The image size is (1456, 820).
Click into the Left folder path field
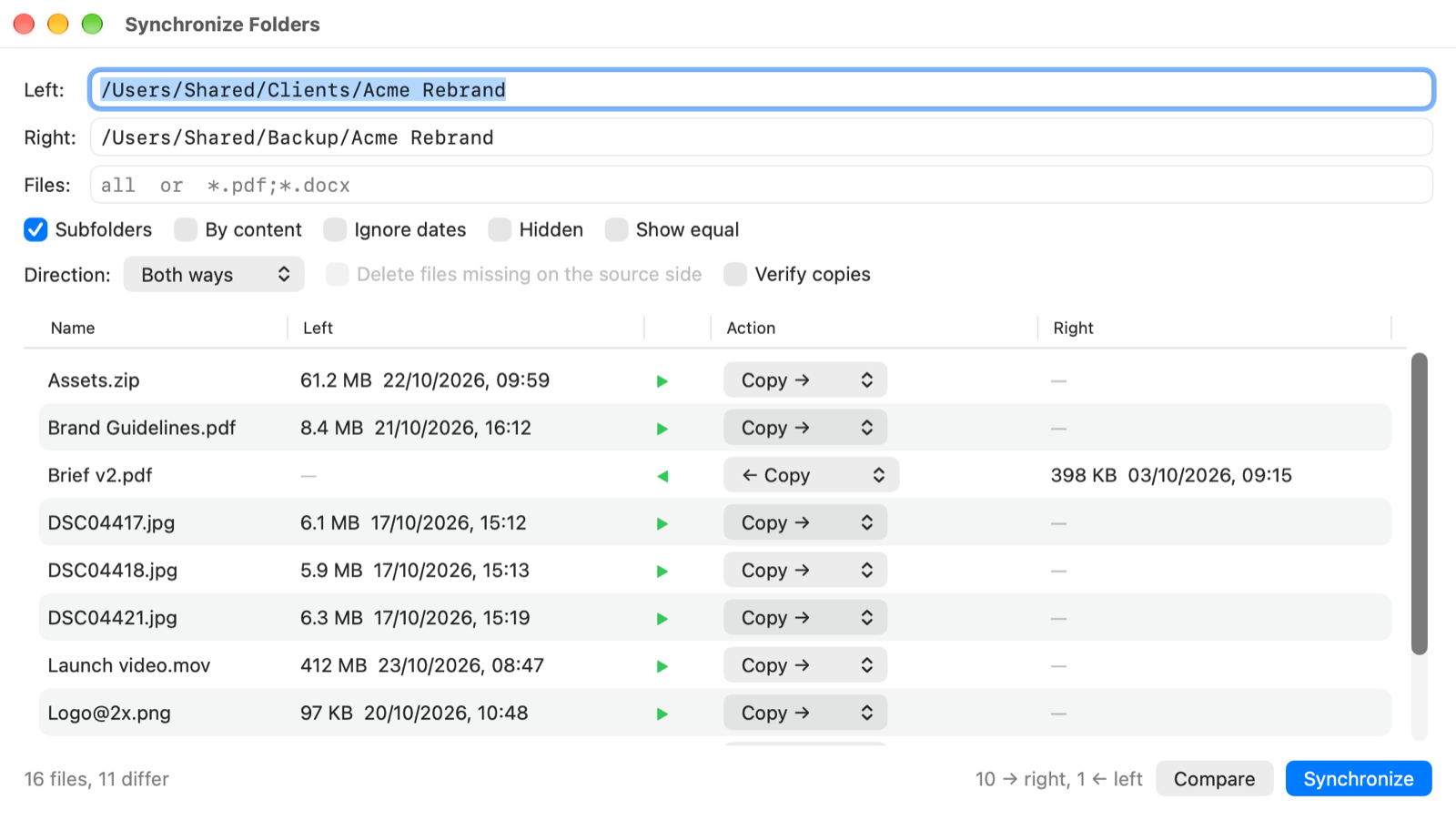tap(762, 89)
